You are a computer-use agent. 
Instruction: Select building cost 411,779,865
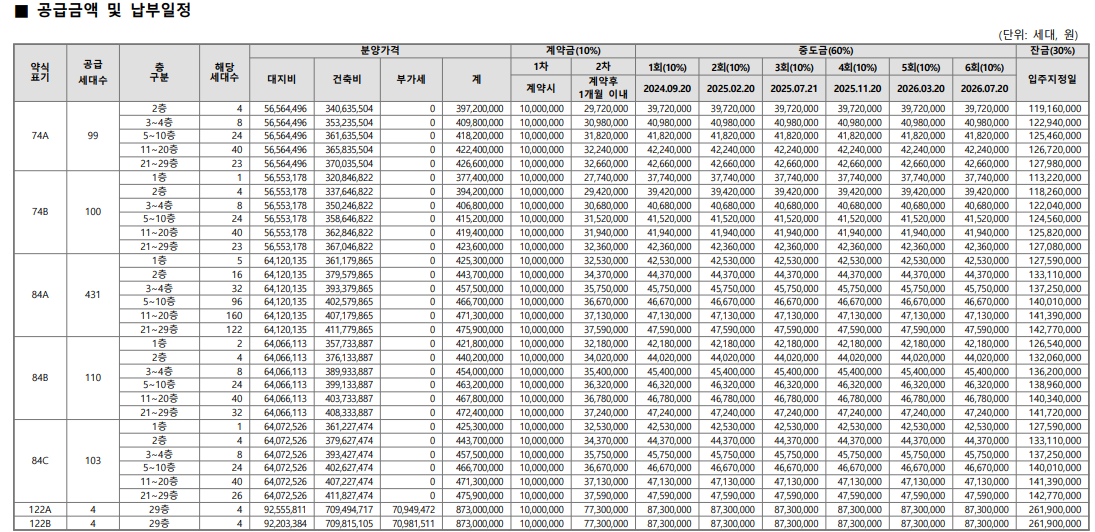click(x=348, y=330)
